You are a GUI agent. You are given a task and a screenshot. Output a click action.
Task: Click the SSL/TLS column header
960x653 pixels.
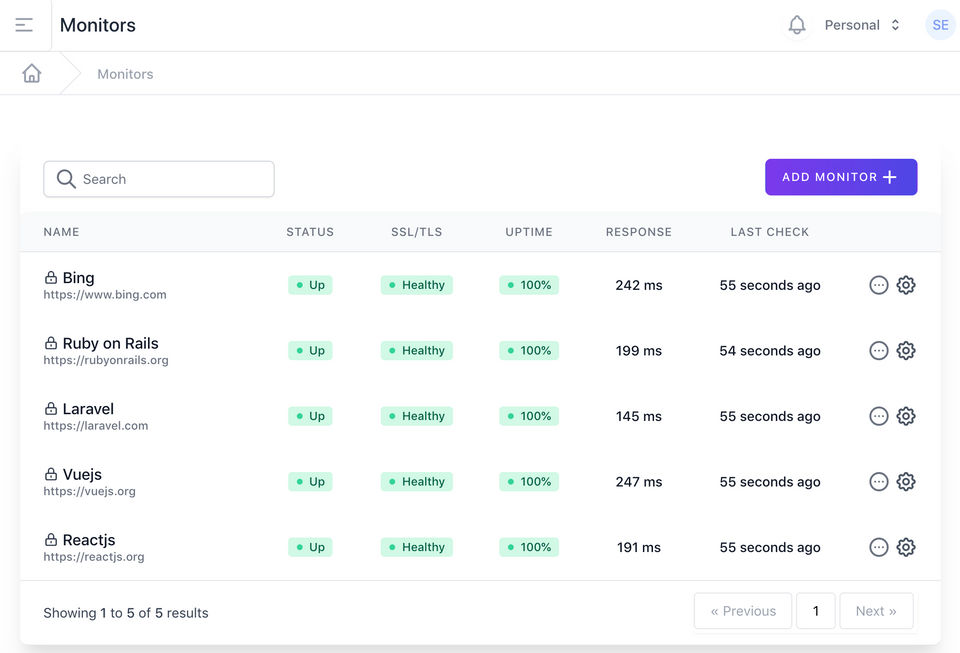[x=416, y=232]
